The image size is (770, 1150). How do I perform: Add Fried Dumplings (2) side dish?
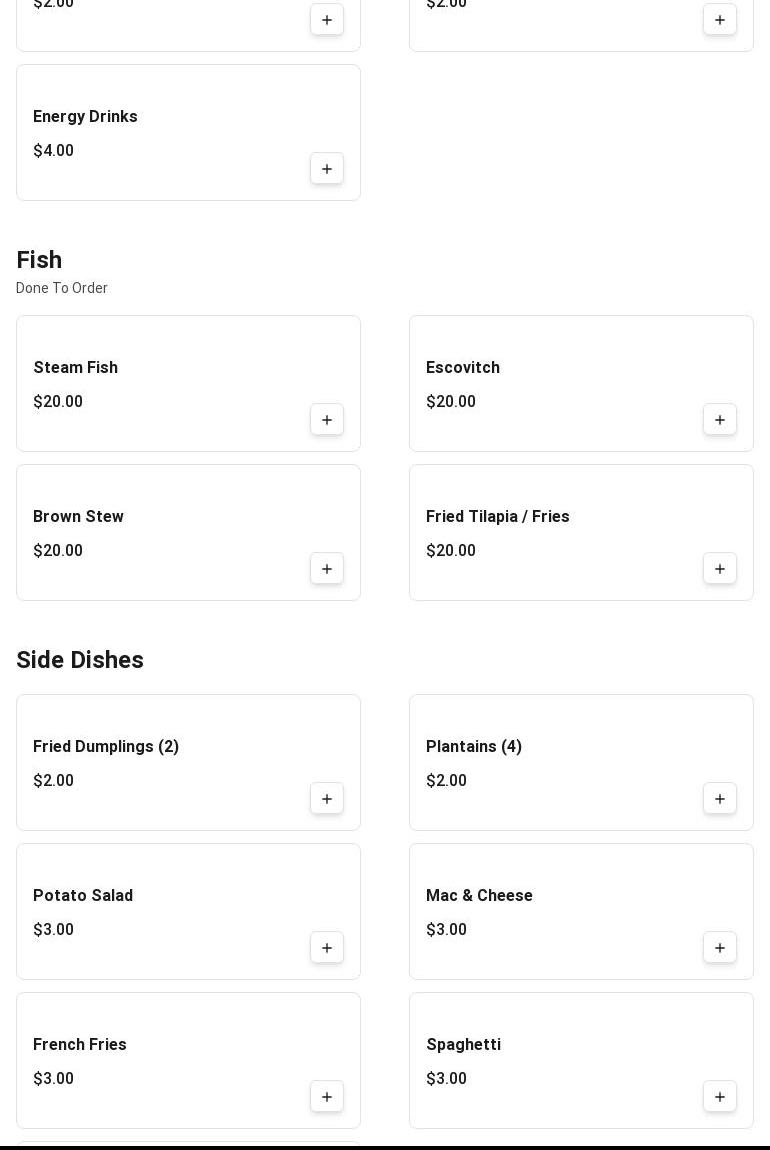click(x=327, y=799)
